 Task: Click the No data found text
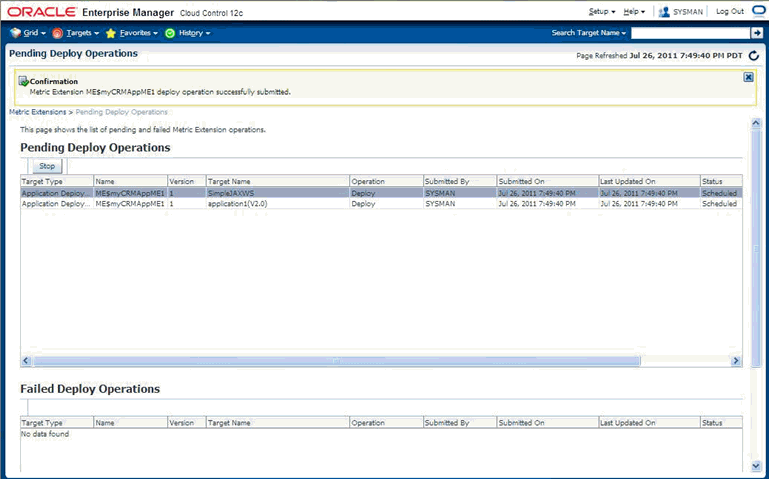pyautogui.click(x=45, y=434)
